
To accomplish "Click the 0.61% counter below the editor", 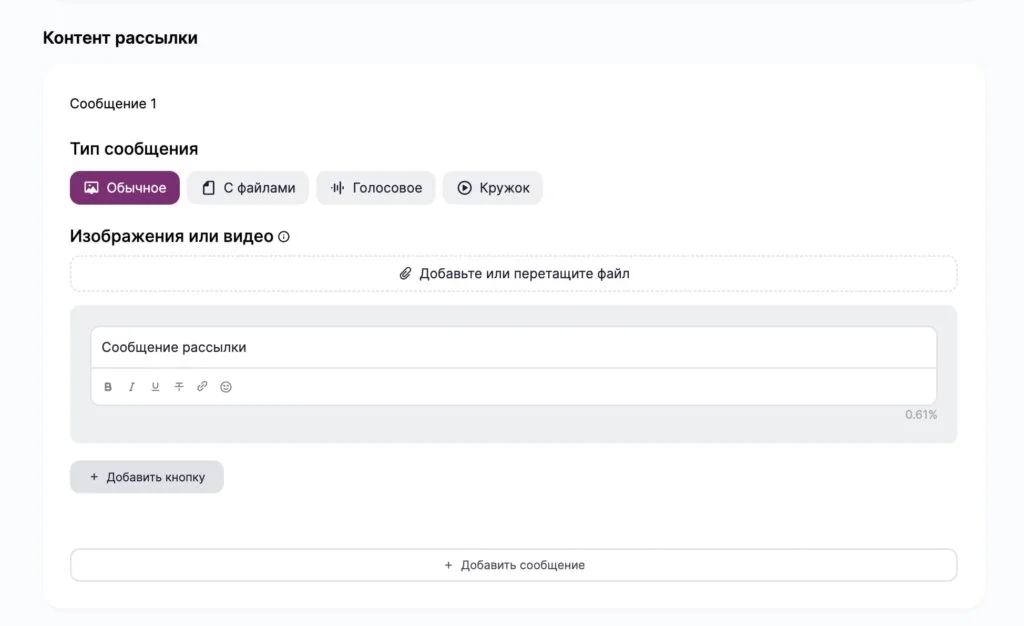I will click(921, 414).
